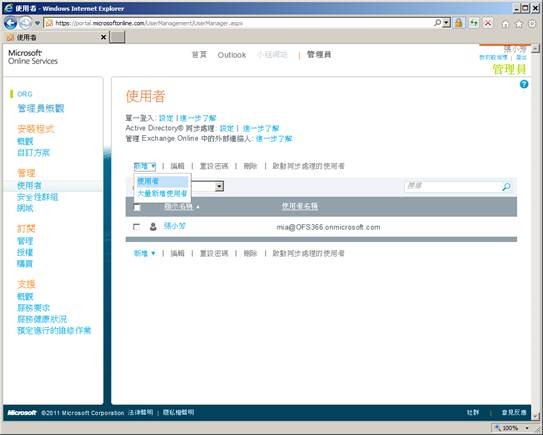
Task: Open 意見反應 link in the footer
Action: pyautogui.click(x=514, y=412)
